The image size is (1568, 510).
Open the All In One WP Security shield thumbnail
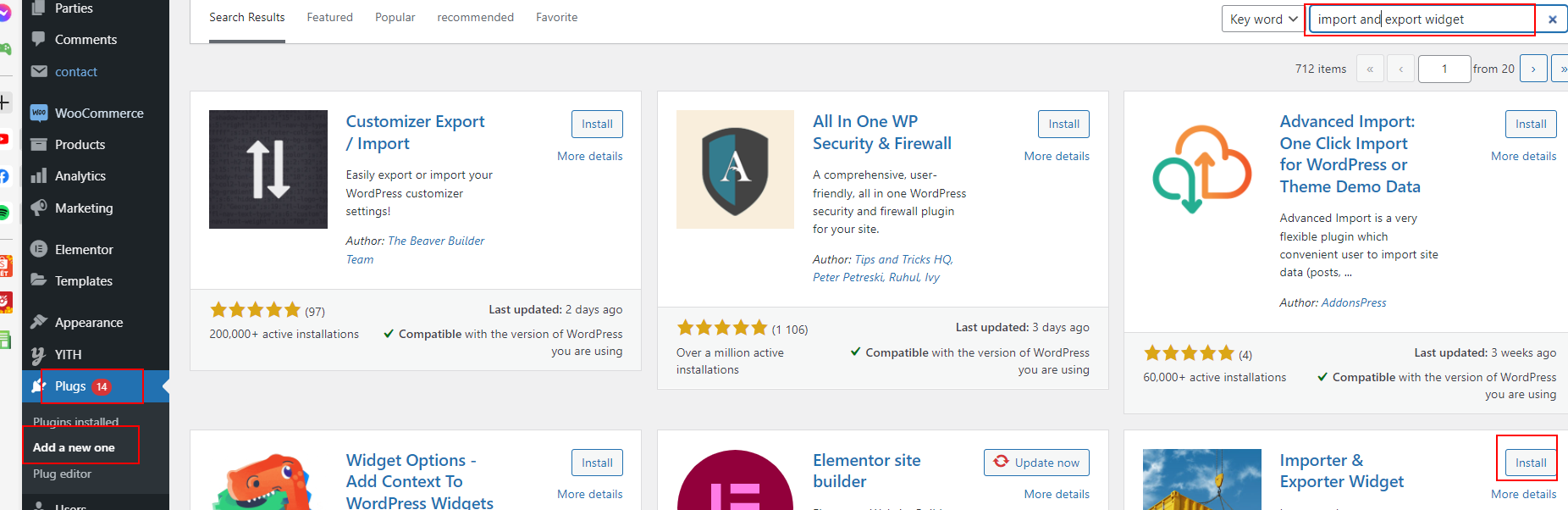tap(735, 169)
